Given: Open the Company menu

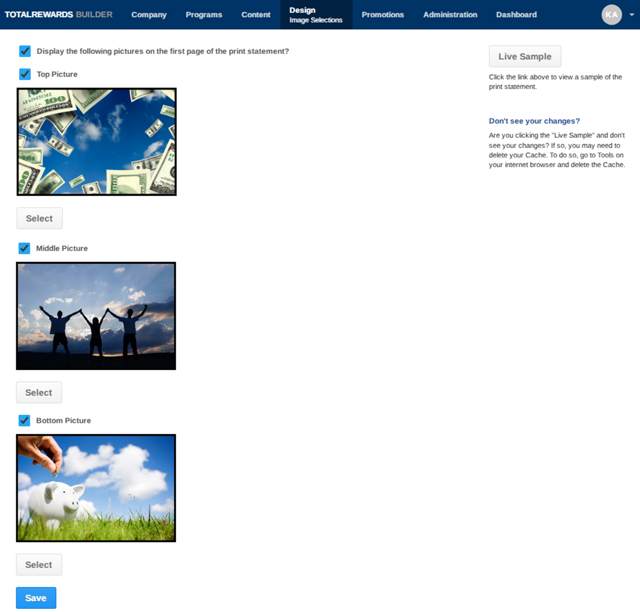Looking at the screenshot, I should point(149,15).
